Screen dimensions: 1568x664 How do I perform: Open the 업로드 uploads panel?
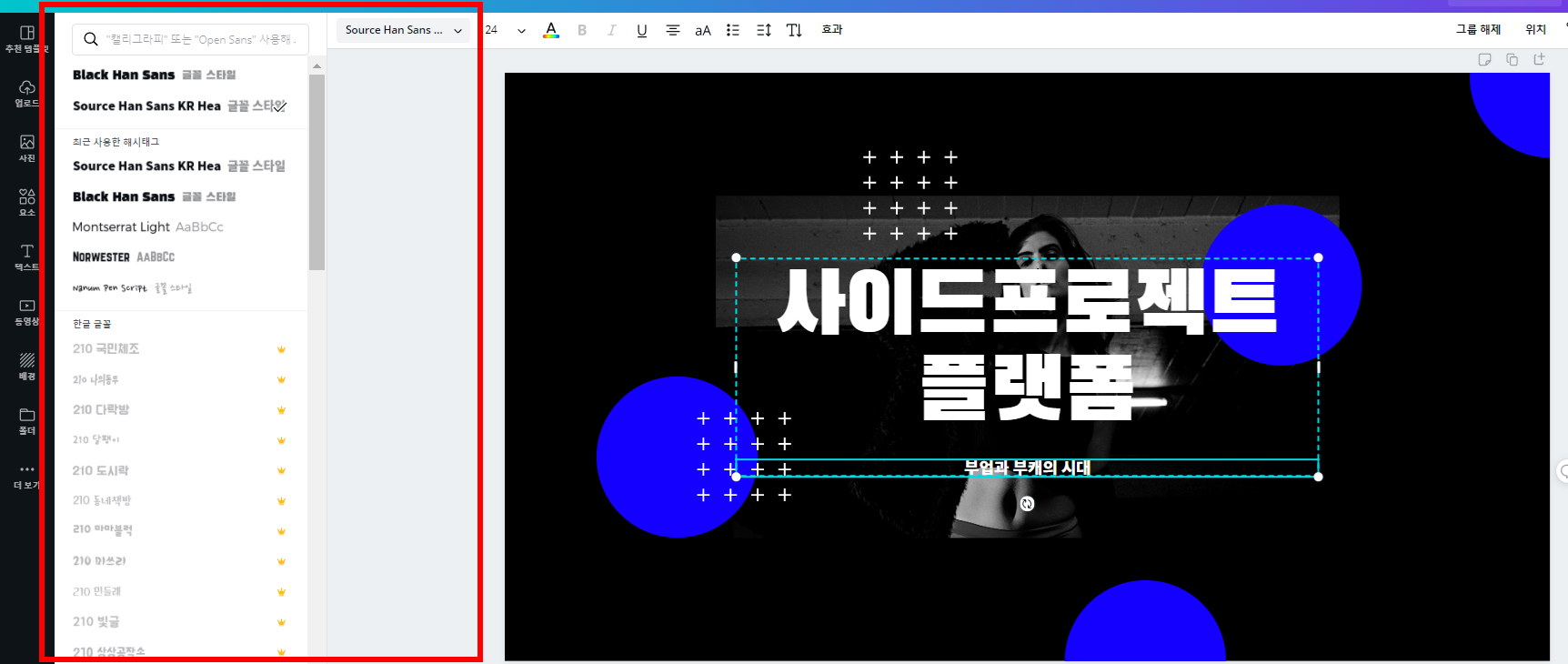(26, 94)
